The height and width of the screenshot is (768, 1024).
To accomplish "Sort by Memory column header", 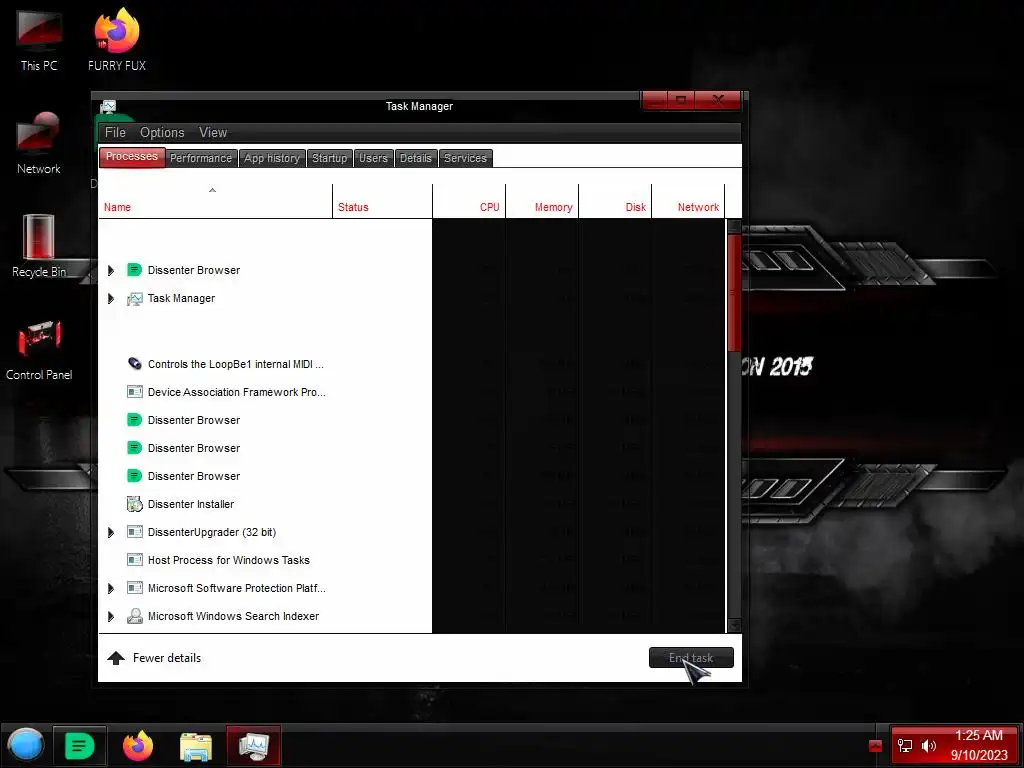I will [542, 200].
